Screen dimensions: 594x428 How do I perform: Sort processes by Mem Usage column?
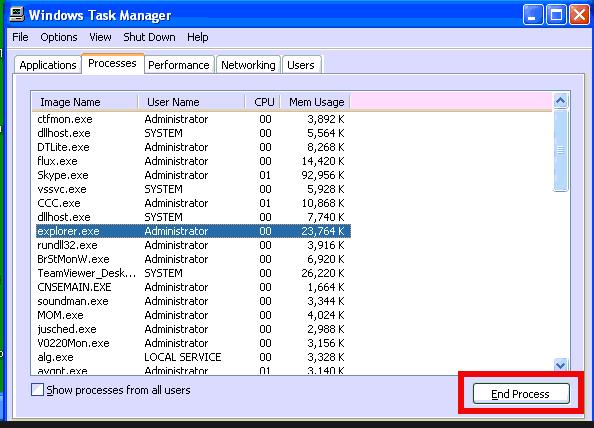click(316, 102)
